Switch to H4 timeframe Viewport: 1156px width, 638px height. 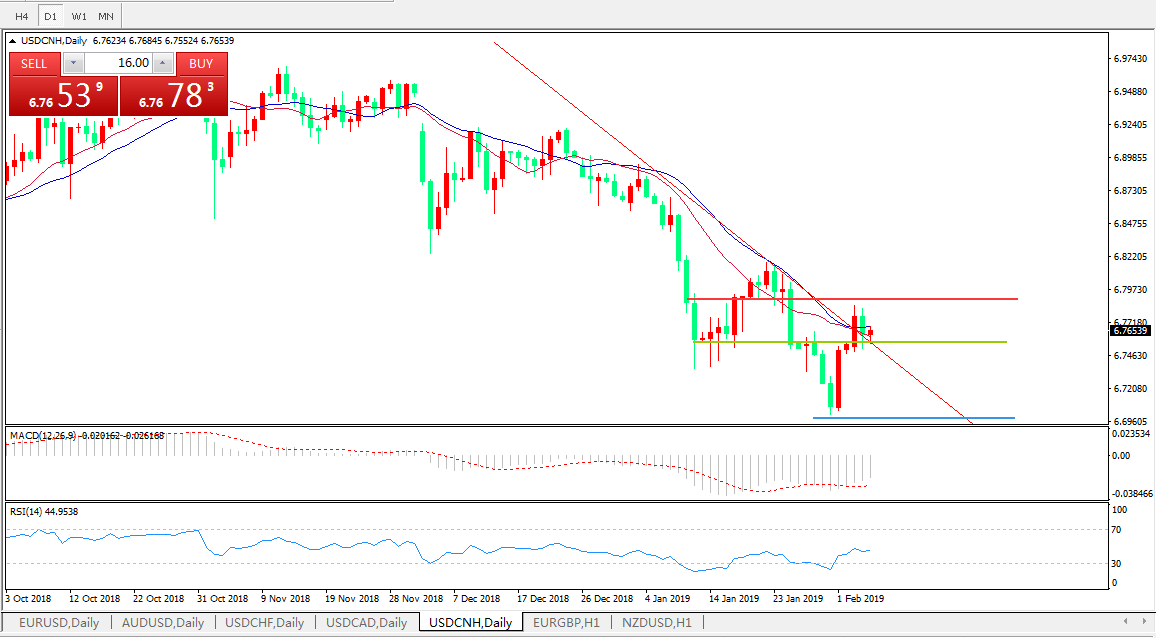click(21, 16)
